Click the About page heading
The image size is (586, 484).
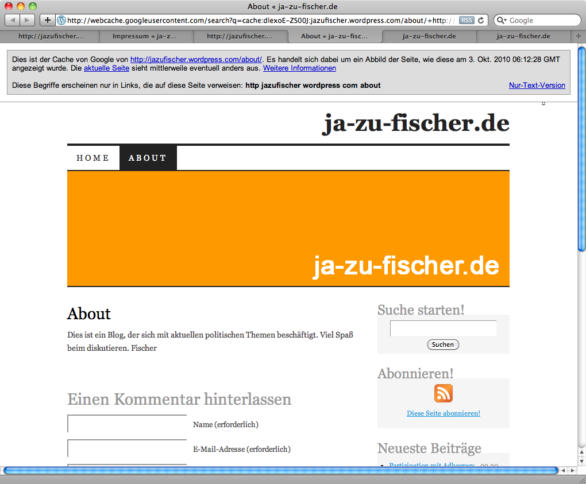tap(89, 314)
